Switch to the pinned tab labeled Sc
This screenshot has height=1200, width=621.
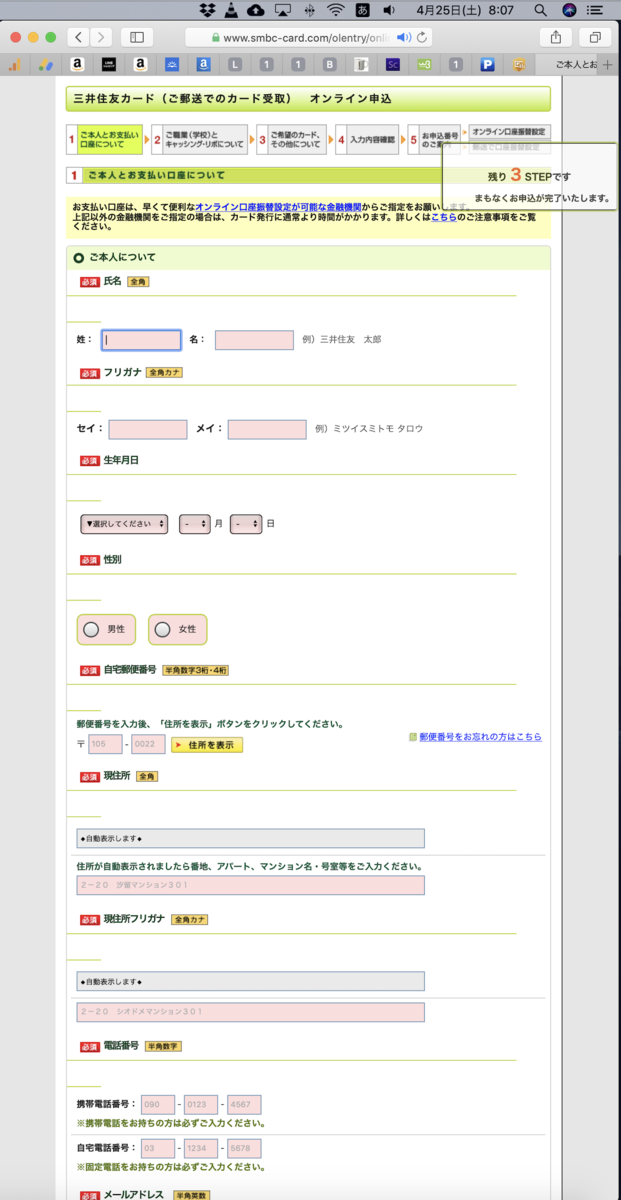point(393,64)
